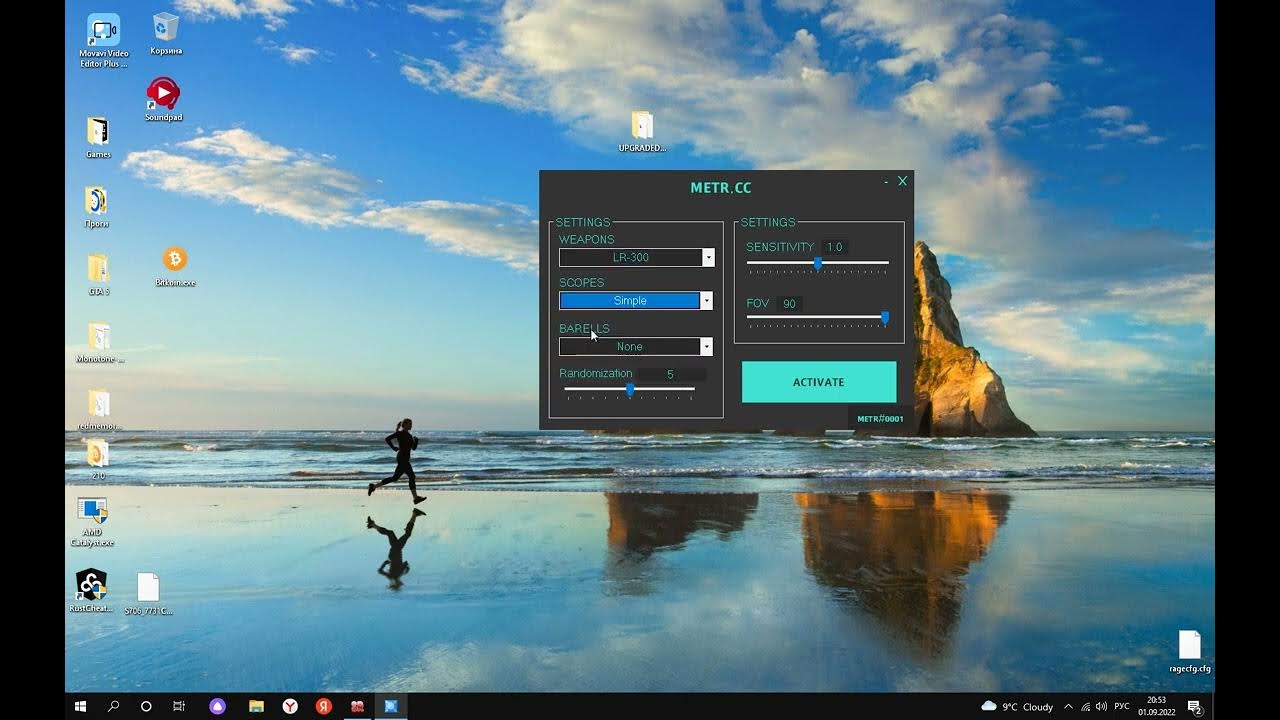Launch the purple Alice assistant taskbar icon
This screenshot has height=720, width=1280.
(218, 706)
